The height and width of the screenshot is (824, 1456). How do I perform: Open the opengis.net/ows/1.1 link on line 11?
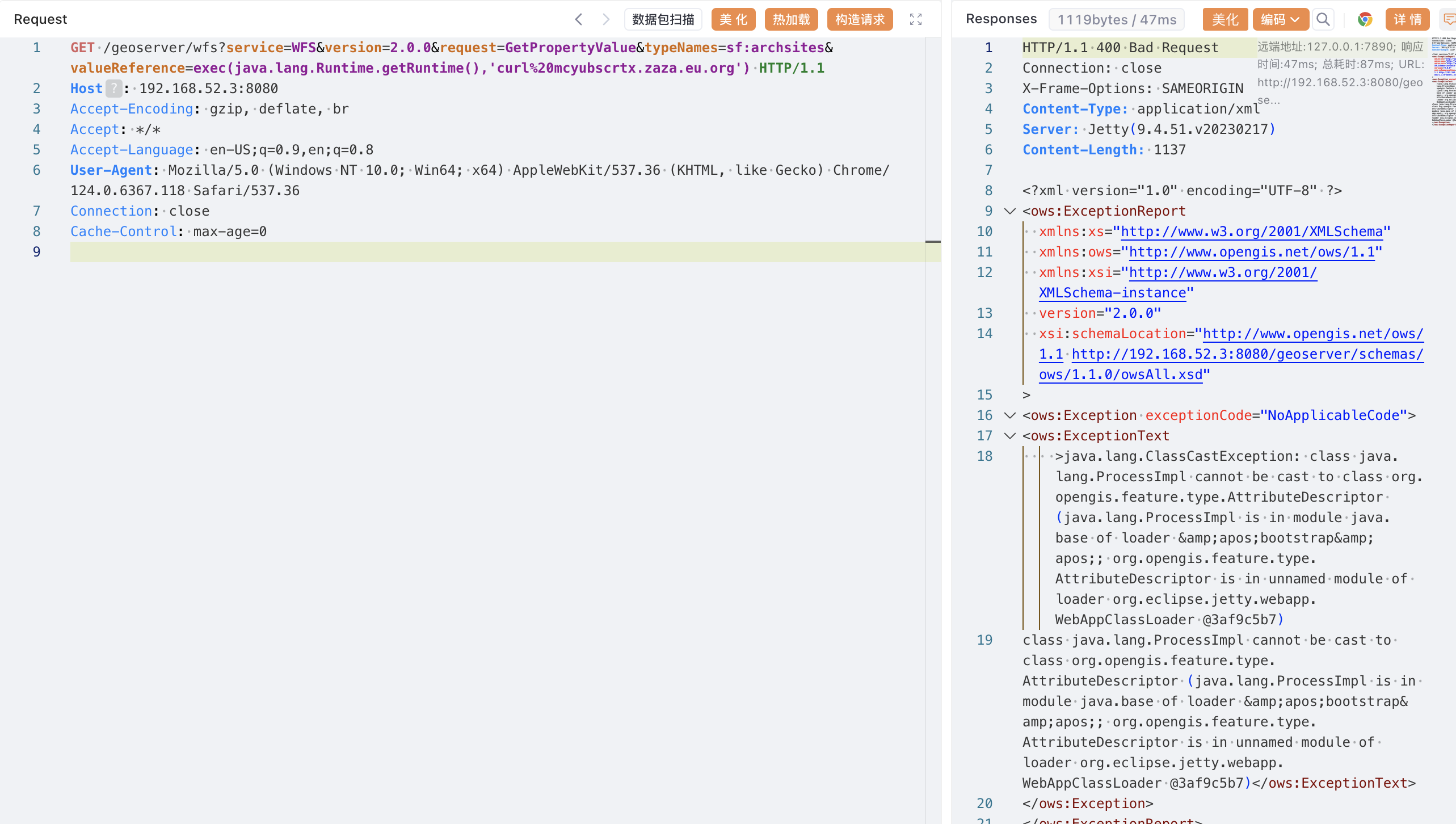click(x=1251, y=252)
